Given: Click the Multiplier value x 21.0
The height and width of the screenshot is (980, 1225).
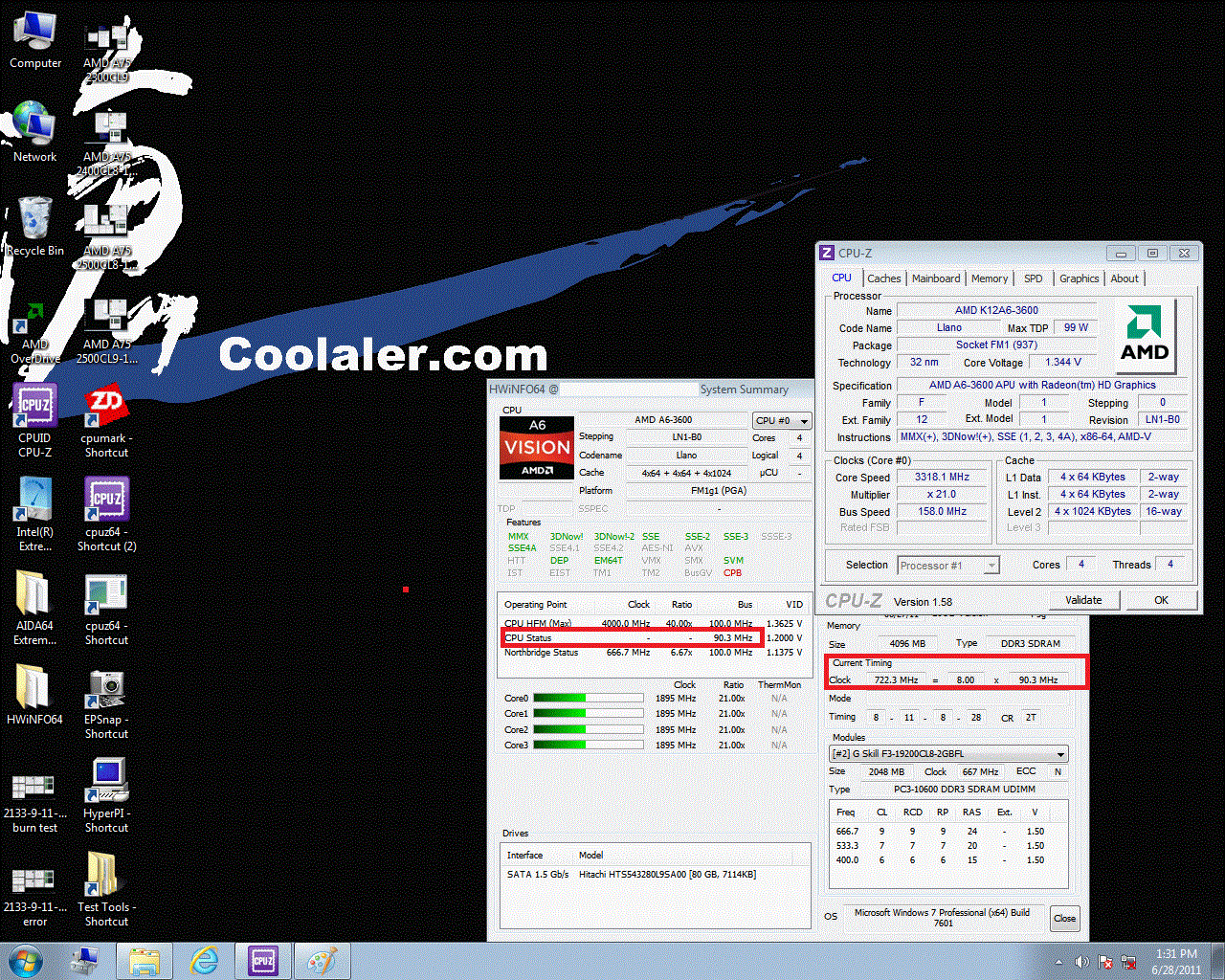Looking at the screenshot, I should (x=943, y=494).
